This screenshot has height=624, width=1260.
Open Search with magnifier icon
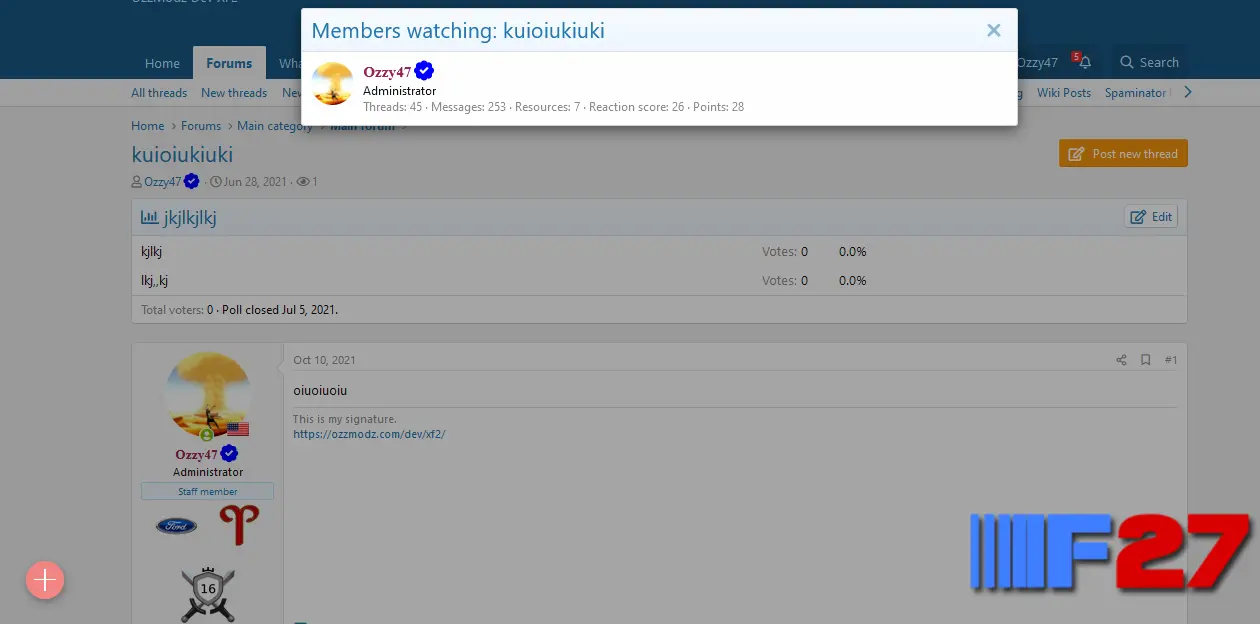(1149, 62)
